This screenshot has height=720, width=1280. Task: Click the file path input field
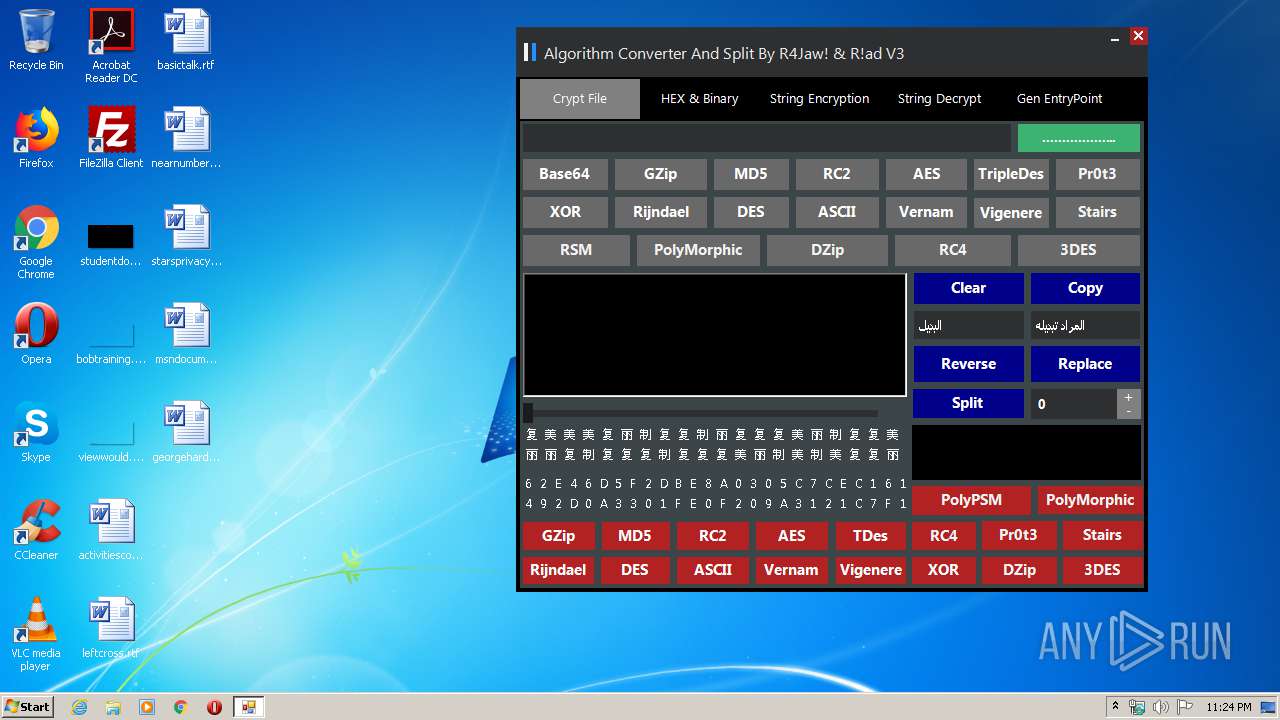click(766, 138)
